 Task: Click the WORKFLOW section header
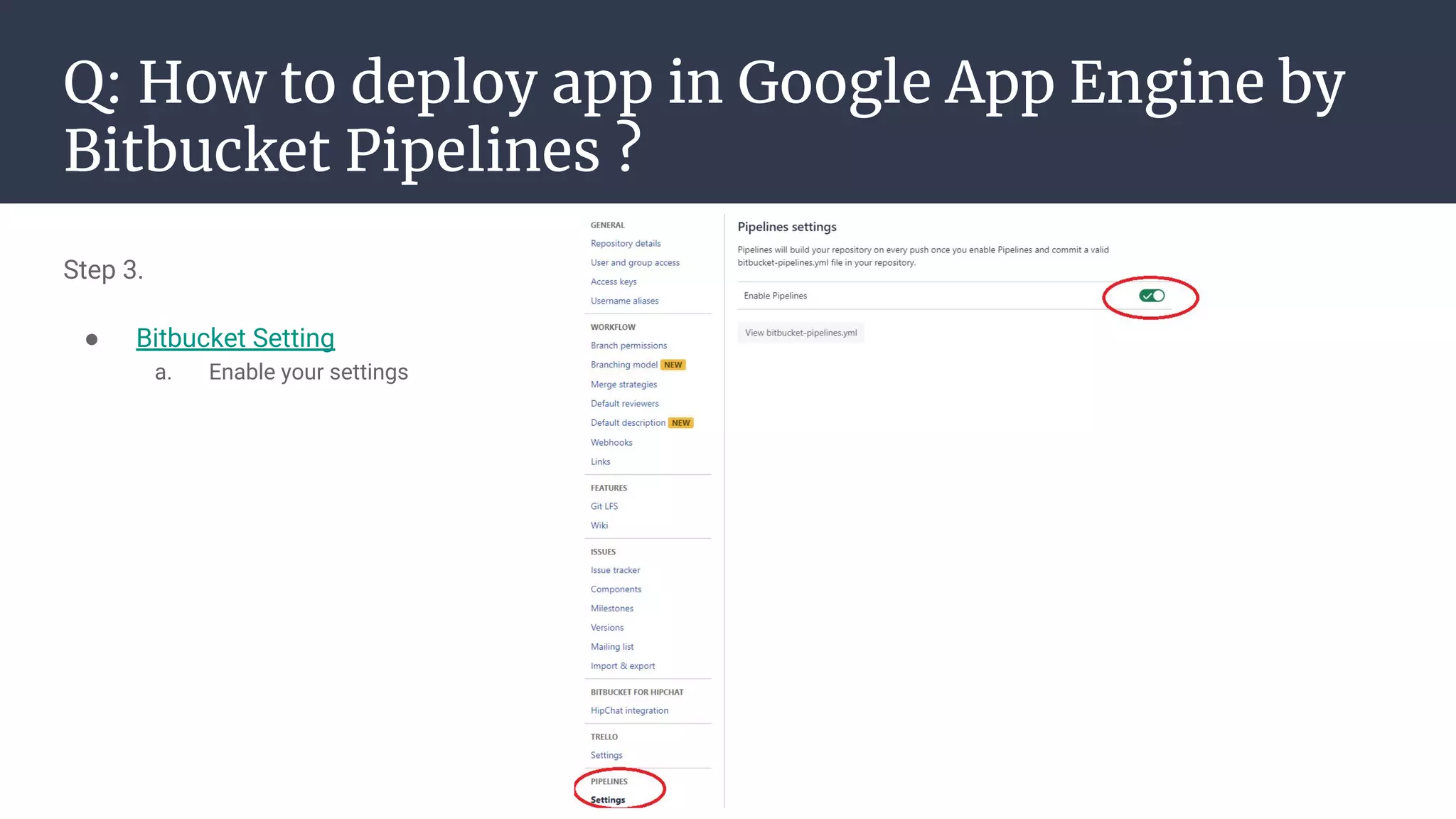click(x=613, y=328)
